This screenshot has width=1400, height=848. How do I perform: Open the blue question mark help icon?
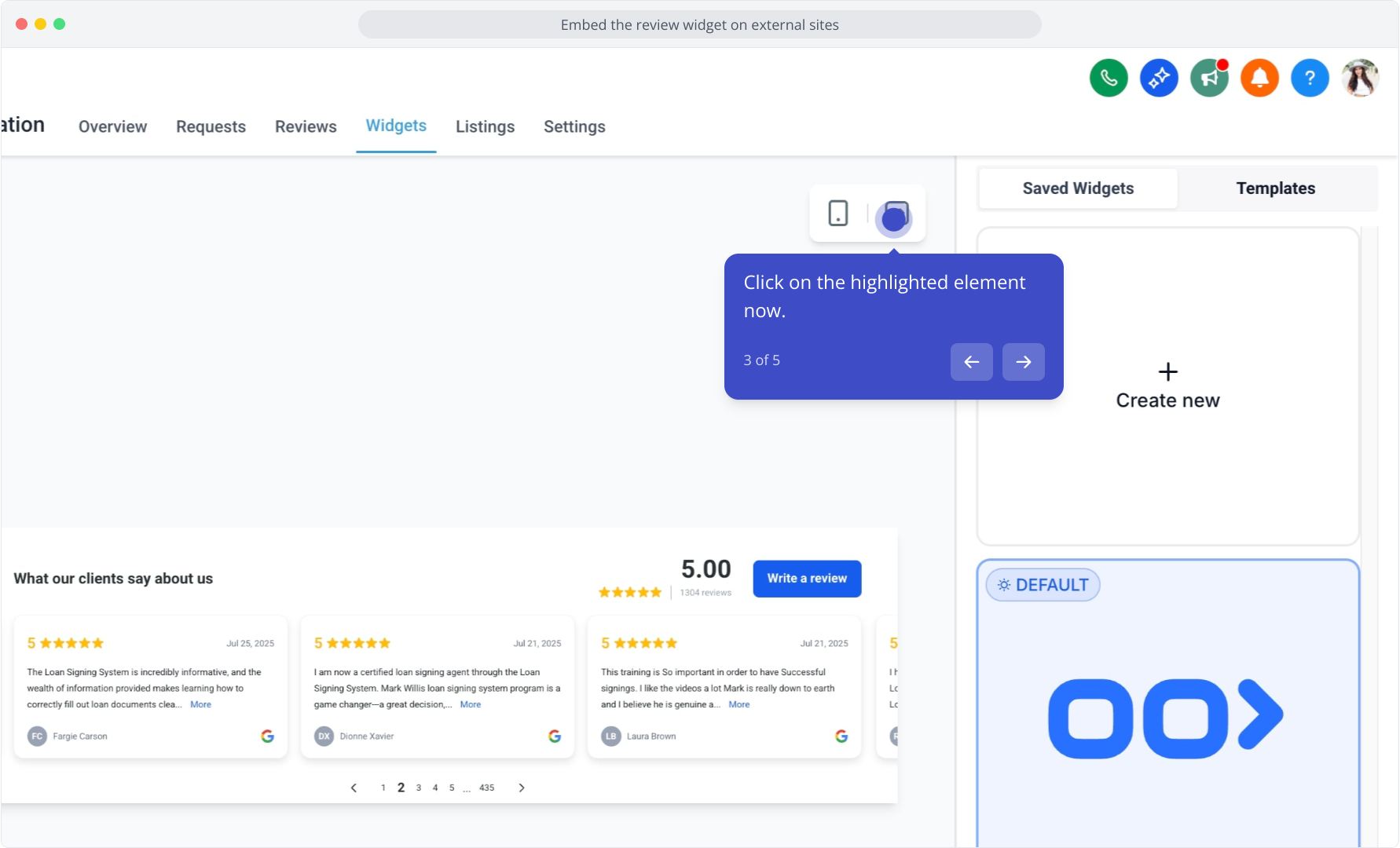tap(1310, 78)
